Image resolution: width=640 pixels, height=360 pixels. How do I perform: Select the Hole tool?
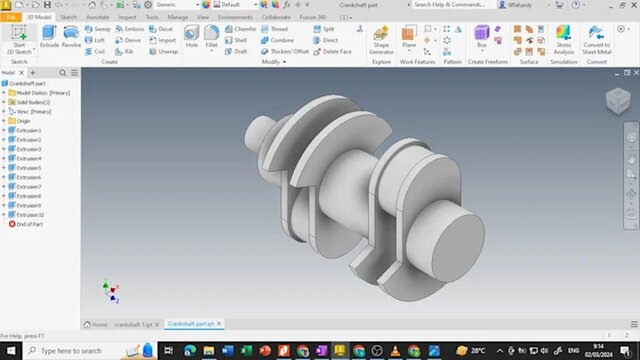click(x=191, y=37)
